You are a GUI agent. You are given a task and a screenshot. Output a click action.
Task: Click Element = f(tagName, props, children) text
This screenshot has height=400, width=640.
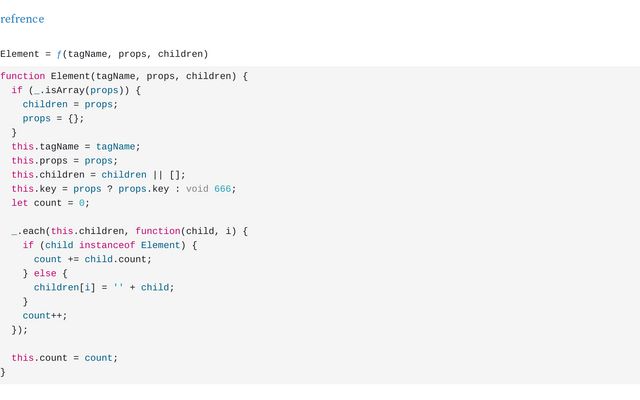[x=104, y=54]
